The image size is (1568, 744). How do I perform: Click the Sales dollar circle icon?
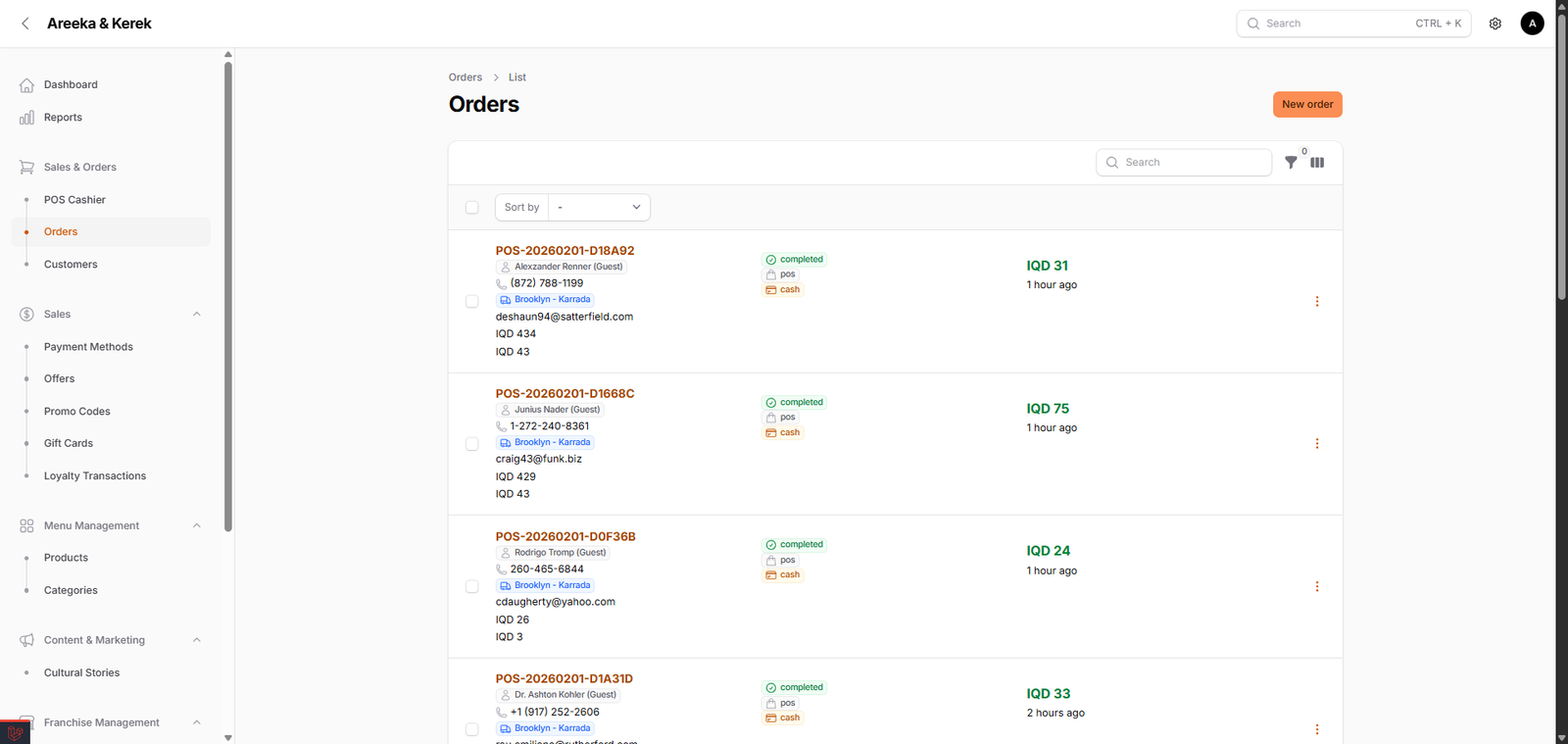26,315
